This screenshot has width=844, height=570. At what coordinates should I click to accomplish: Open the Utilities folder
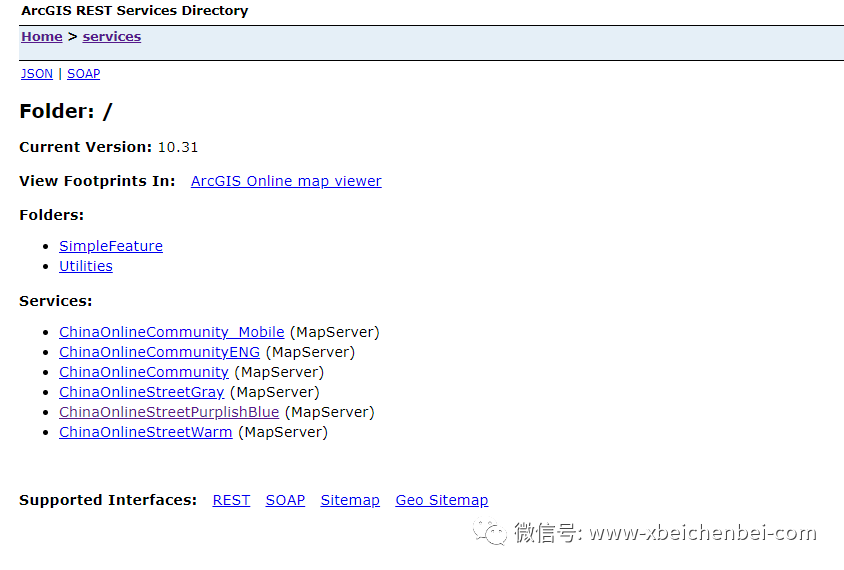pos(86,266)
